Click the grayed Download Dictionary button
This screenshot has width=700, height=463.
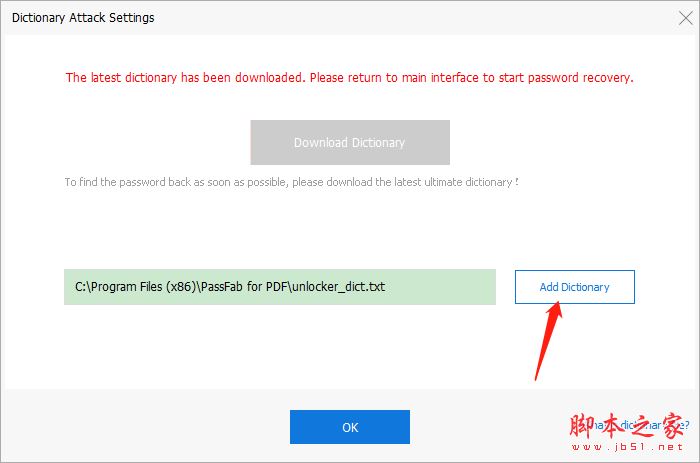click(349, 143)
